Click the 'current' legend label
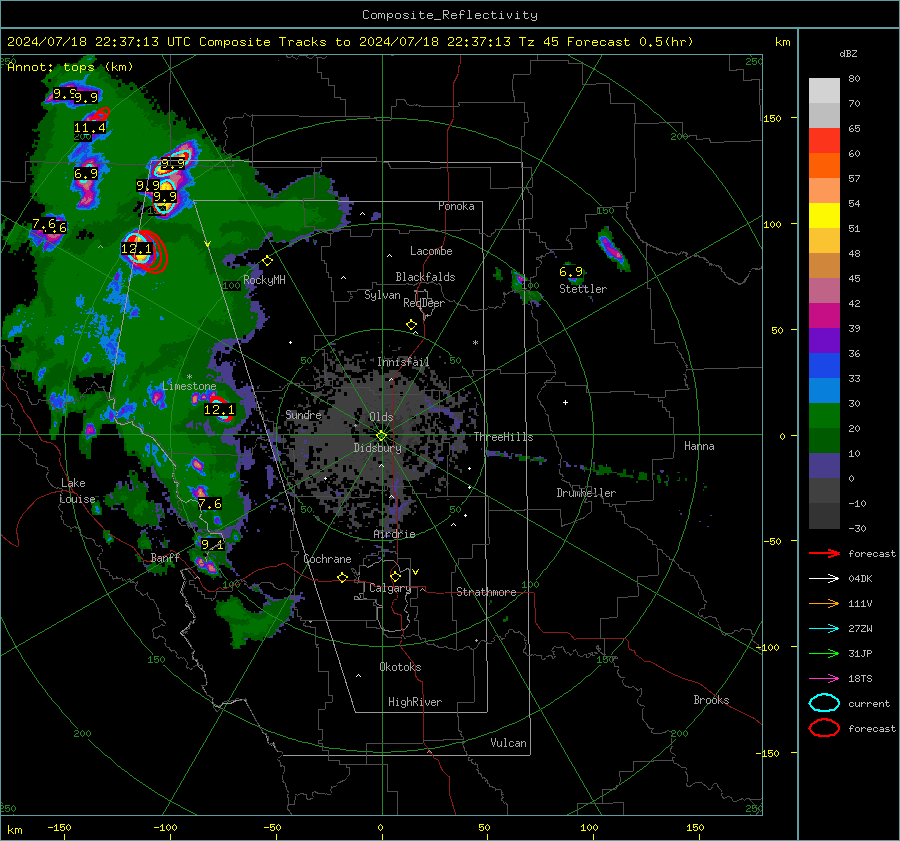This screenshot has height=841, width=900. click(x=869, y=703)
